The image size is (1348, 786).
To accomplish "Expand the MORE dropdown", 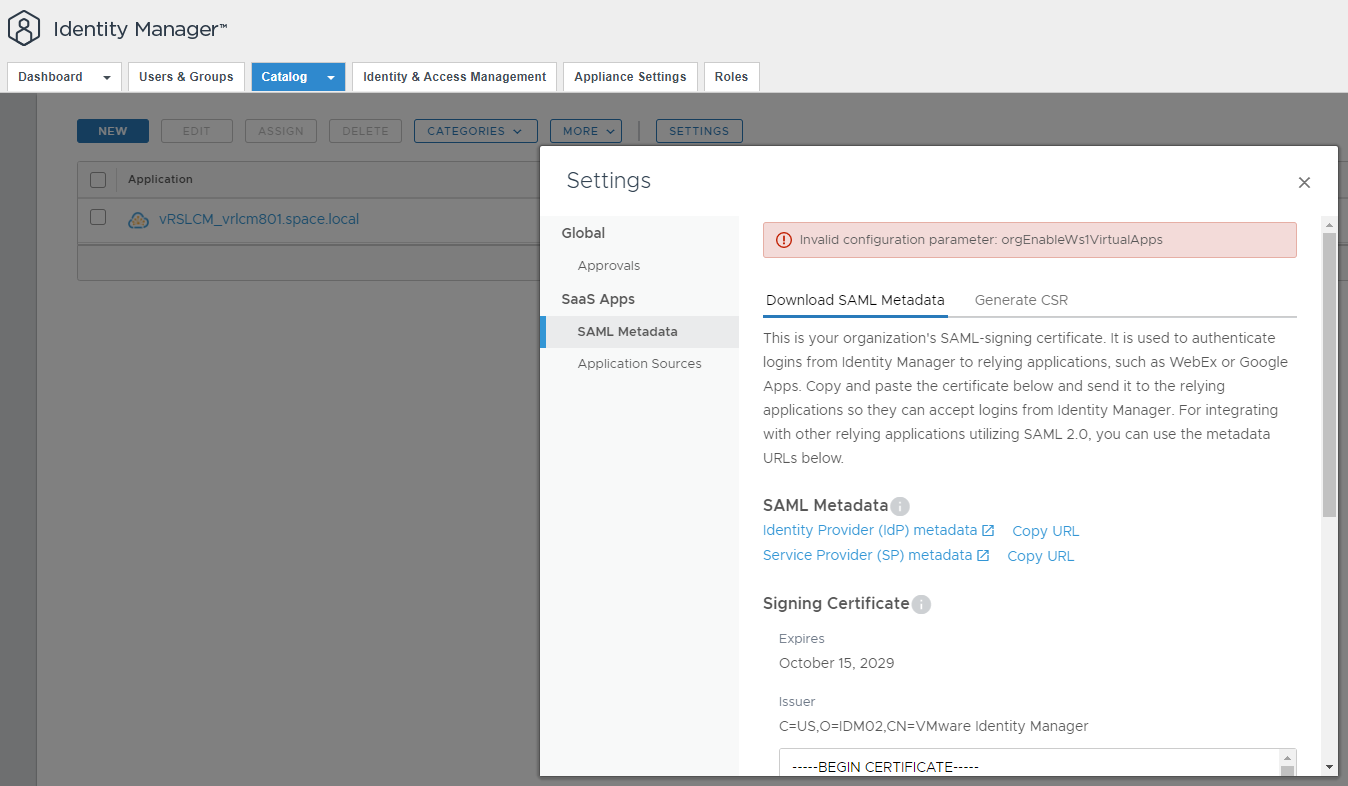I will click(x=586, y=131).
